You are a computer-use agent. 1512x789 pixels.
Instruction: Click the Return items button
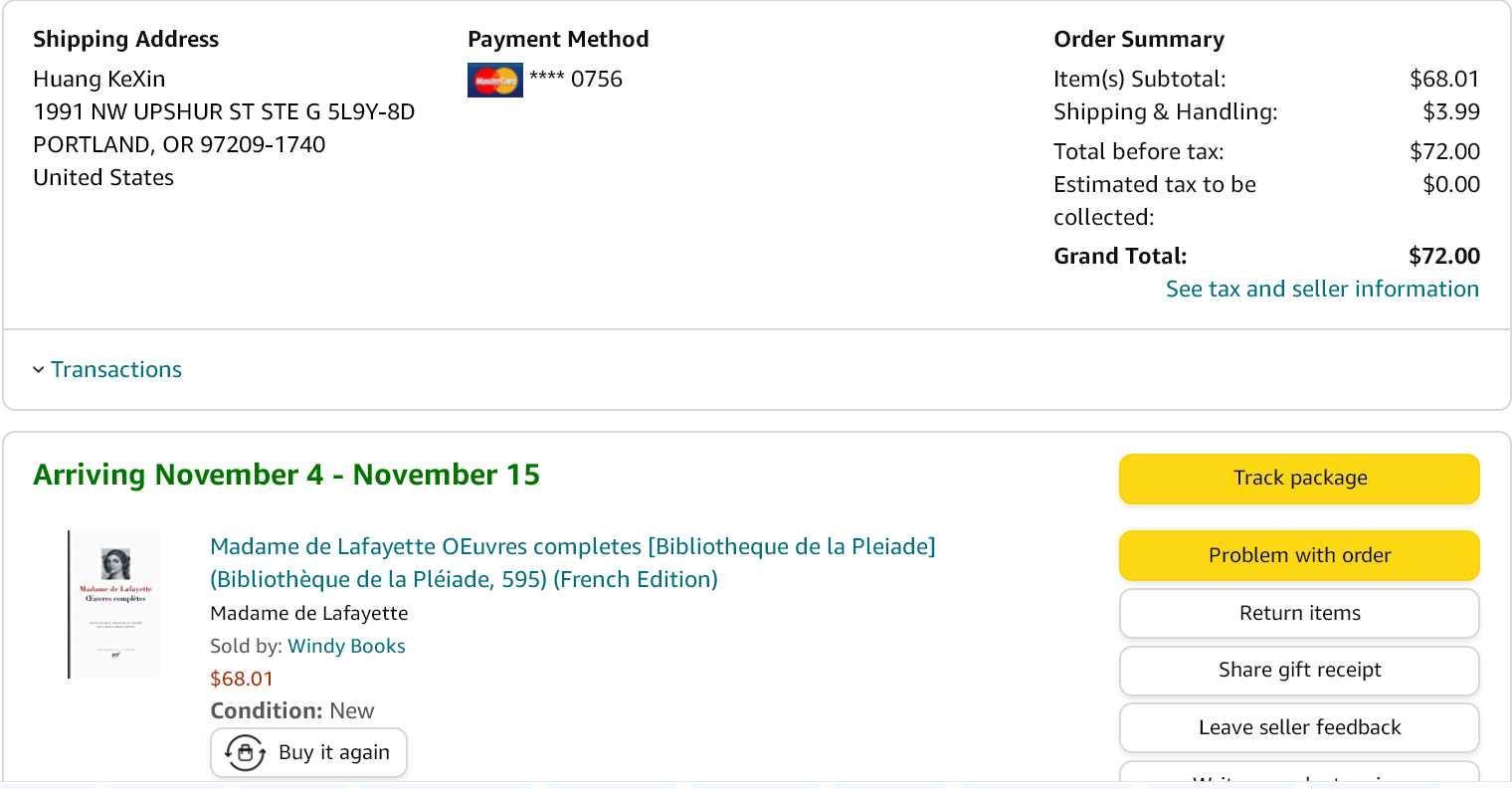pos(1299,613)
